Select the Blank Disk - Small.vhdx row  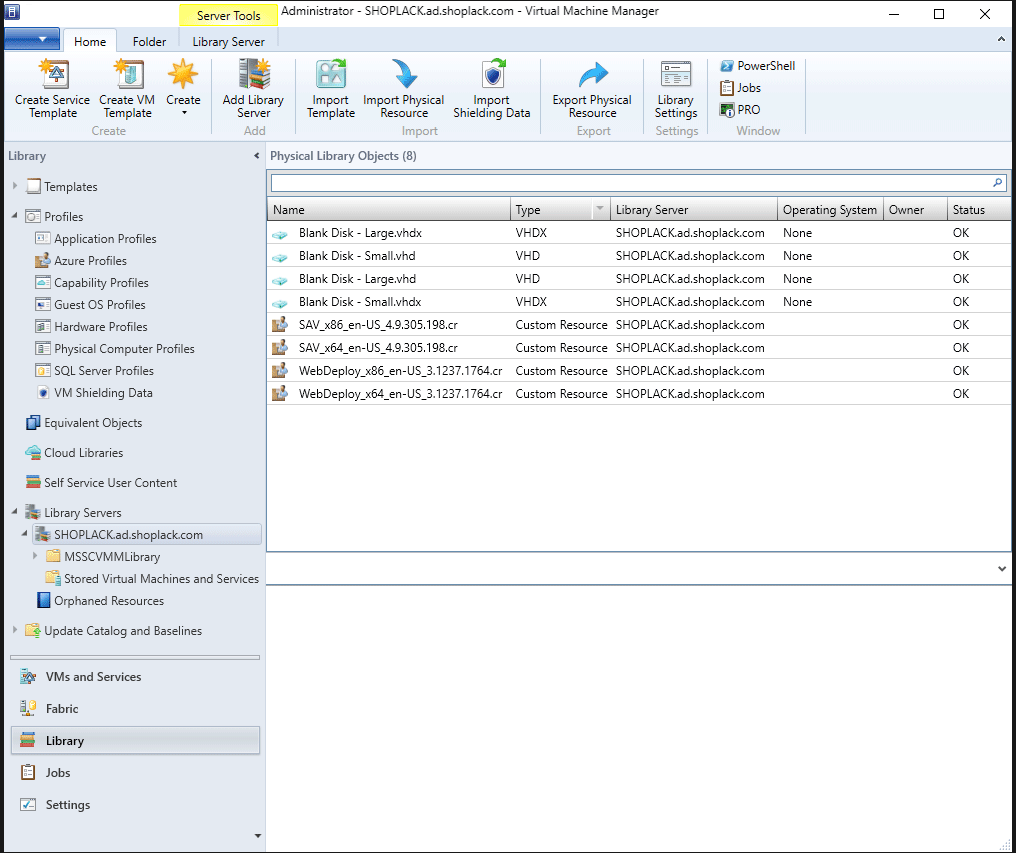pos(638,301)
